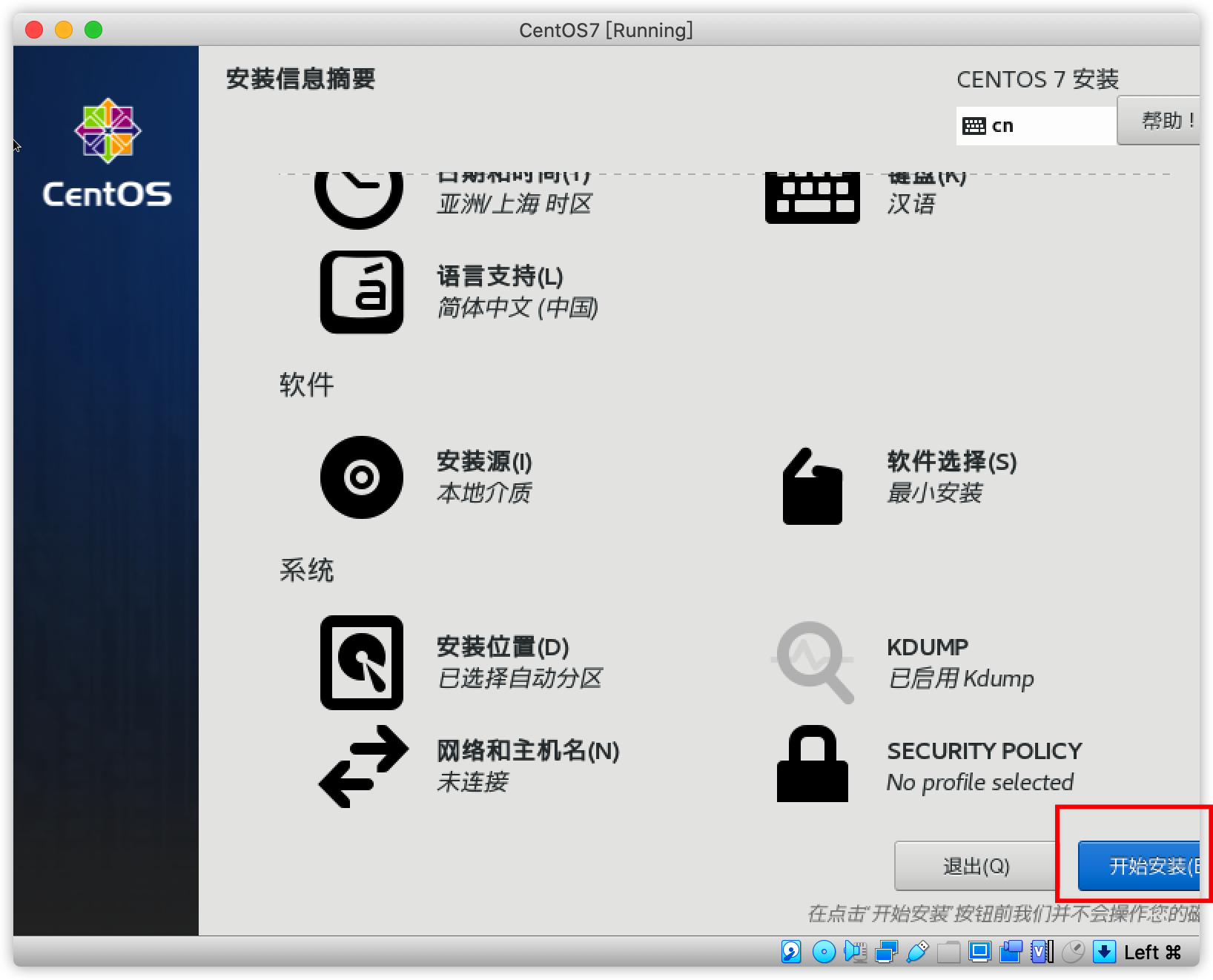Open the date and time clock icon
Viewport: 1213px width, 980px height.
click(359, 199)
